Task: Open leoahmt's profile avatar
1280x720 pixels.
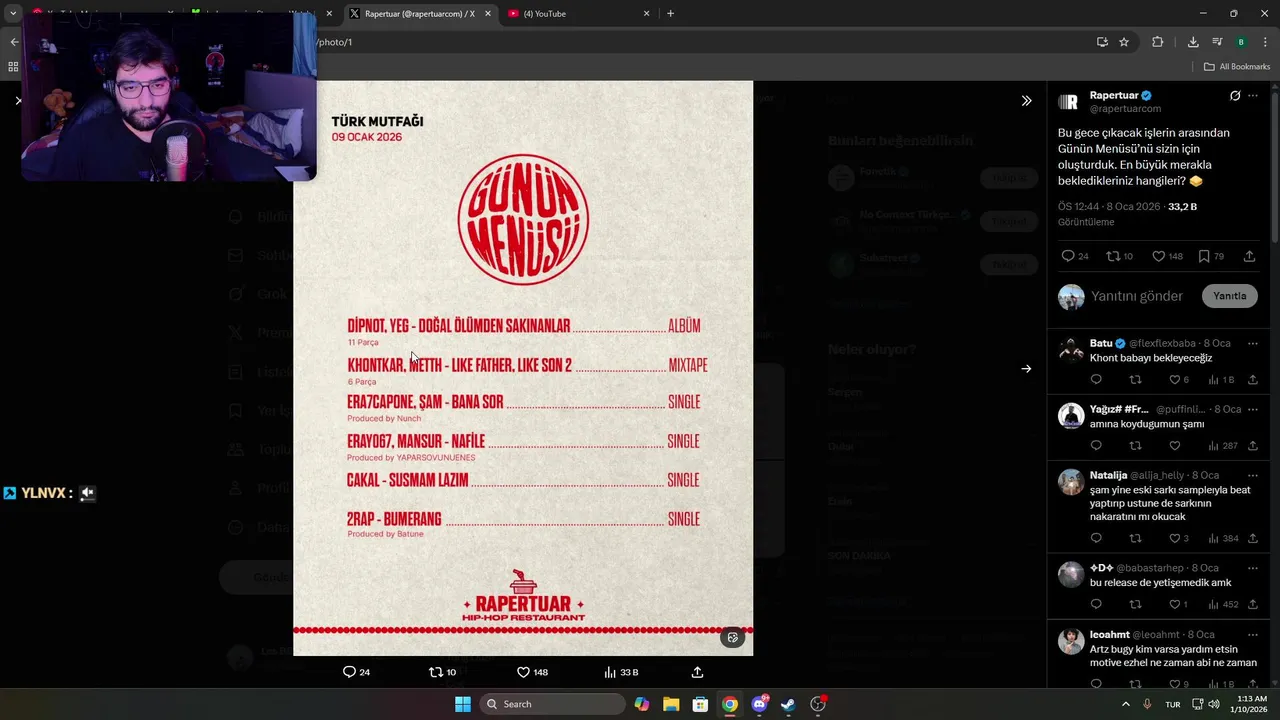Action: 1071,641
